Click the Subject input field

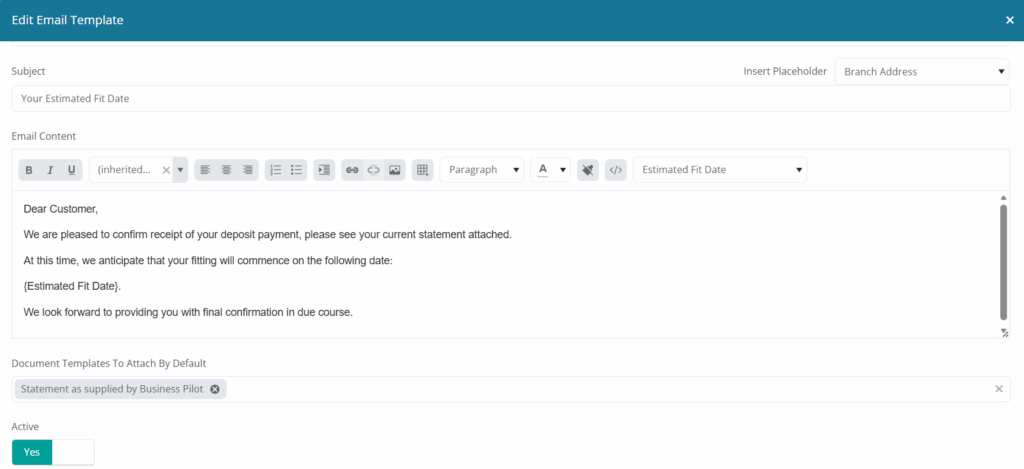[510, 99]
